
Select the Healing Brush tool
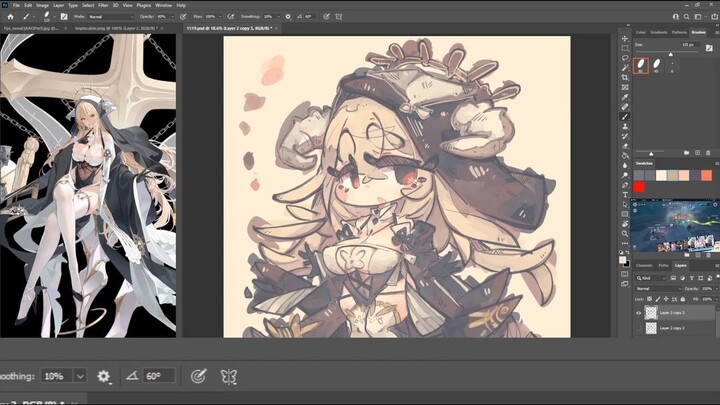coord(625,107)
